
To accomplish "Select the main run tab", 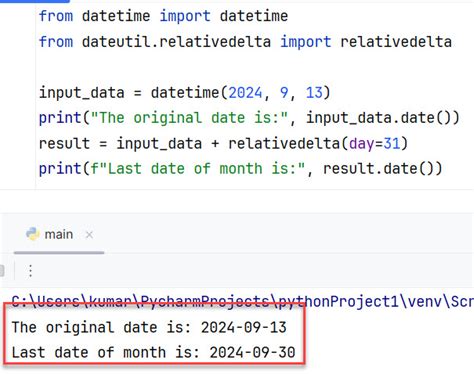I will [59, 235].
